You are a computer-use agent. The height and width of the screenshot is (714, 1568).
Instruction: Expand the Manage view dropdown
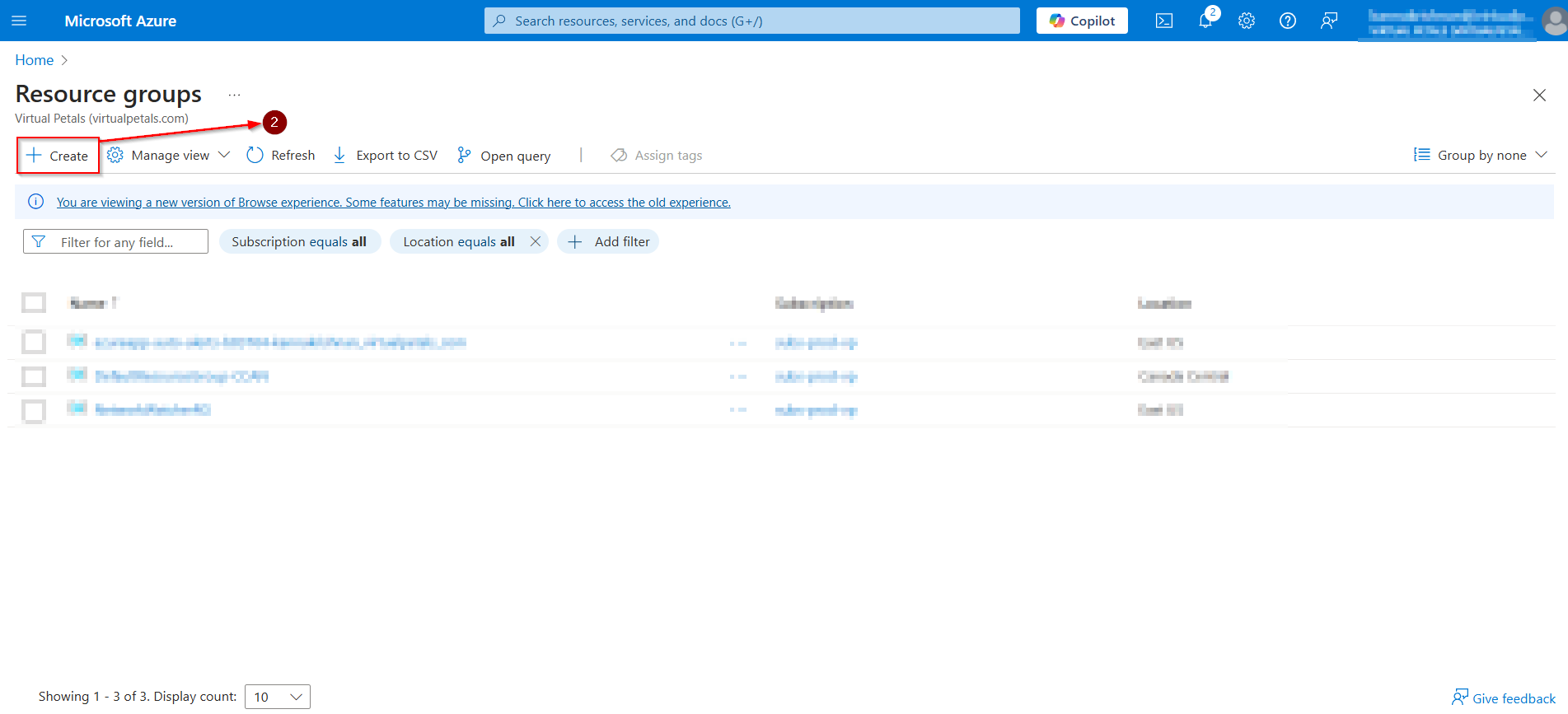(x=169, y=156)
